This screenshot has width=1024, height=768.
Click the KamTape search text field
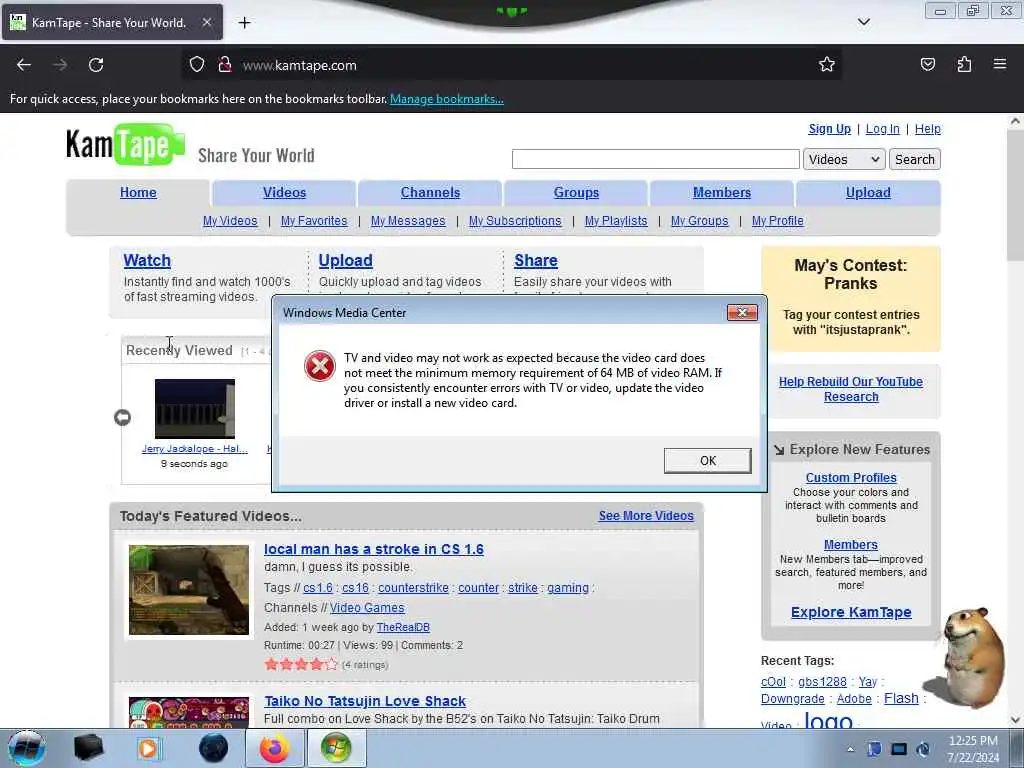(656, 159)
